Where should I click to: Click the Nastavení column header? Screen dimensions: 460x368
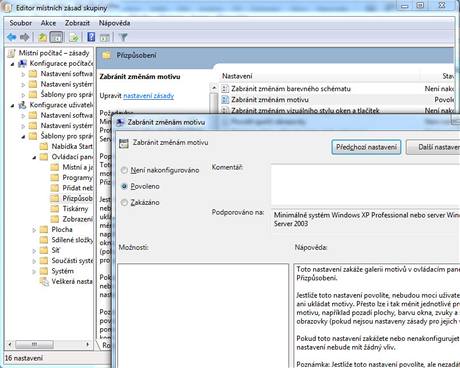[x=237, y=76]
